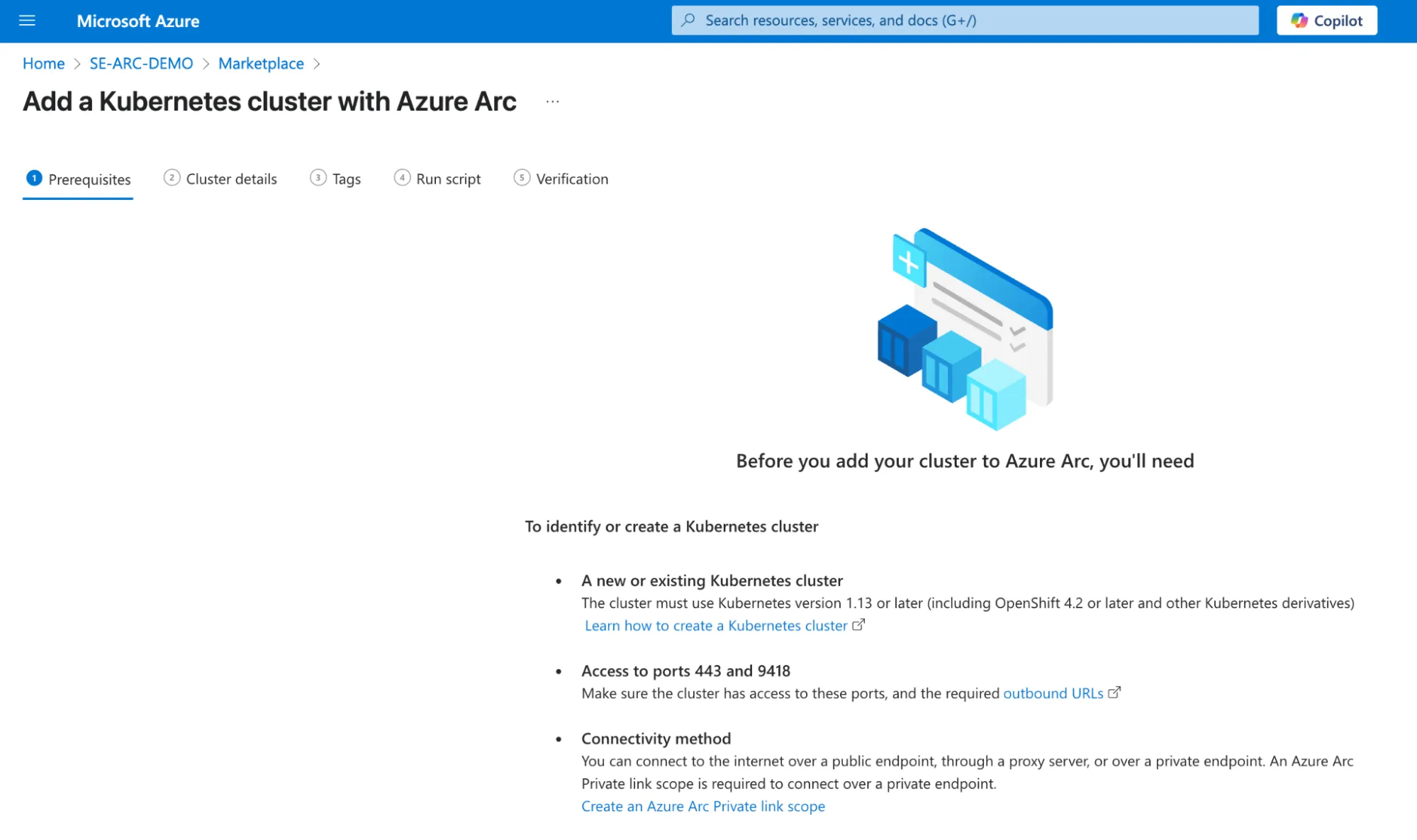Click the page title Add a Kubernetes cluster with Azure Arc
Screen dimensions: 1417x840
pos(269,101)
